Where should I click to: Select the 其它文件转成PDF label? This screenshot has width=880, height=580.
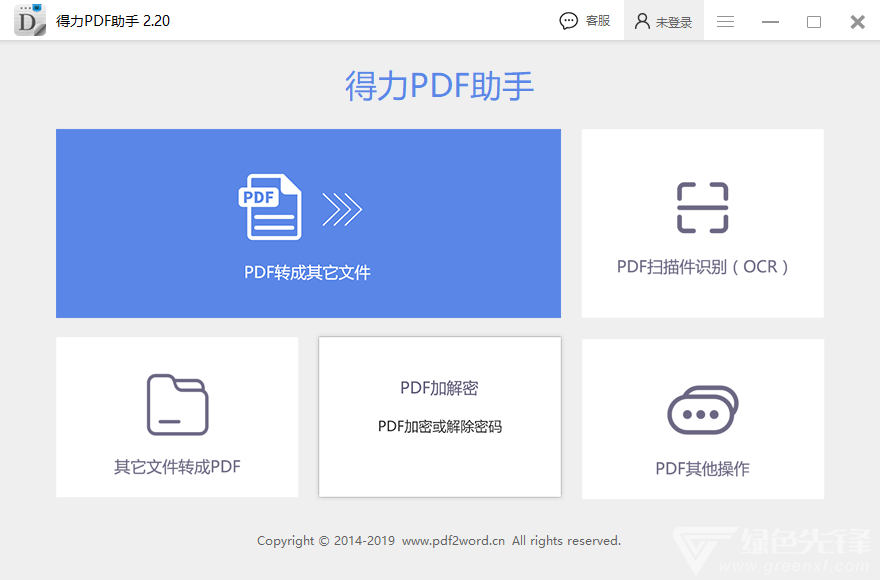click(177, 467)
